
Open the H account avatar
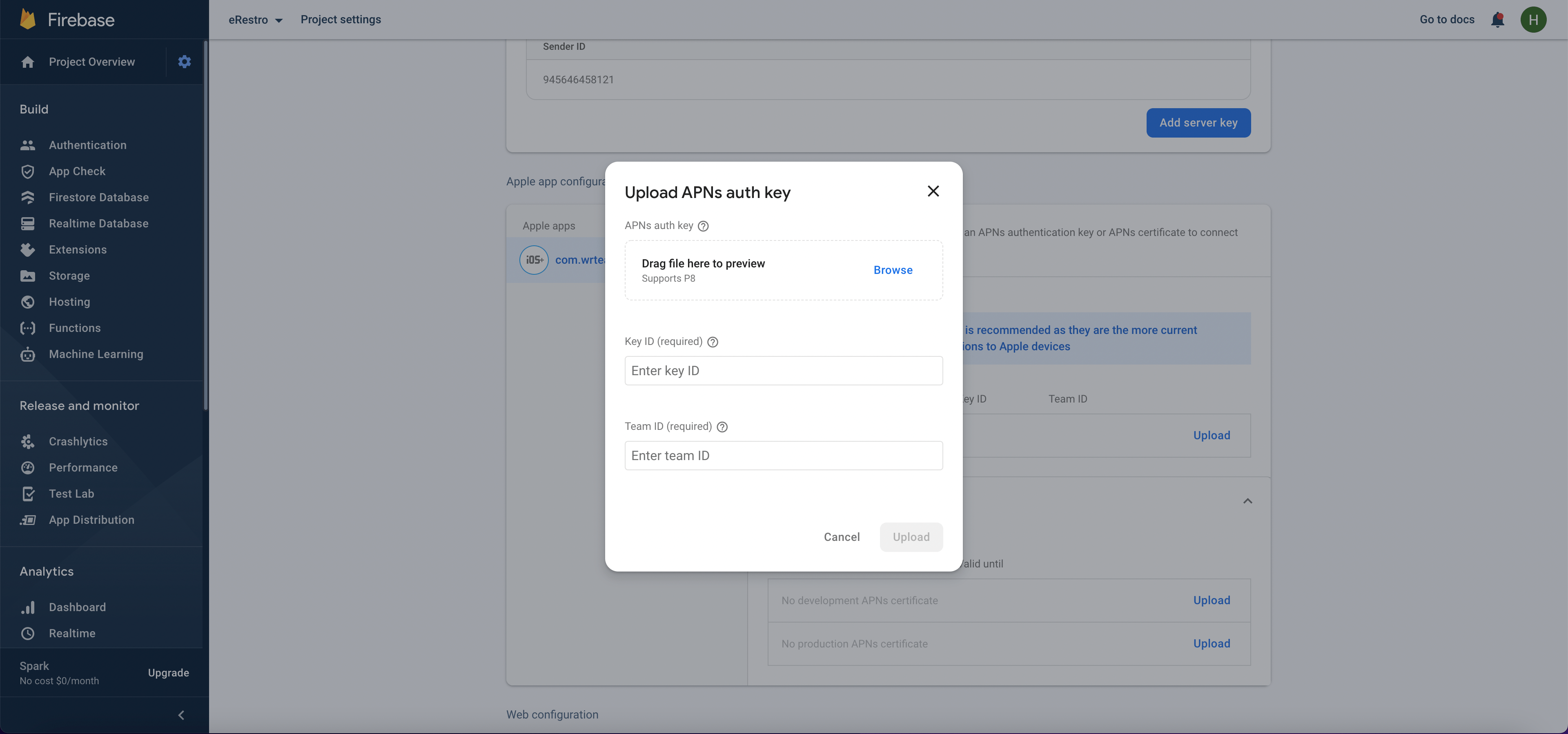[1533, 20]
